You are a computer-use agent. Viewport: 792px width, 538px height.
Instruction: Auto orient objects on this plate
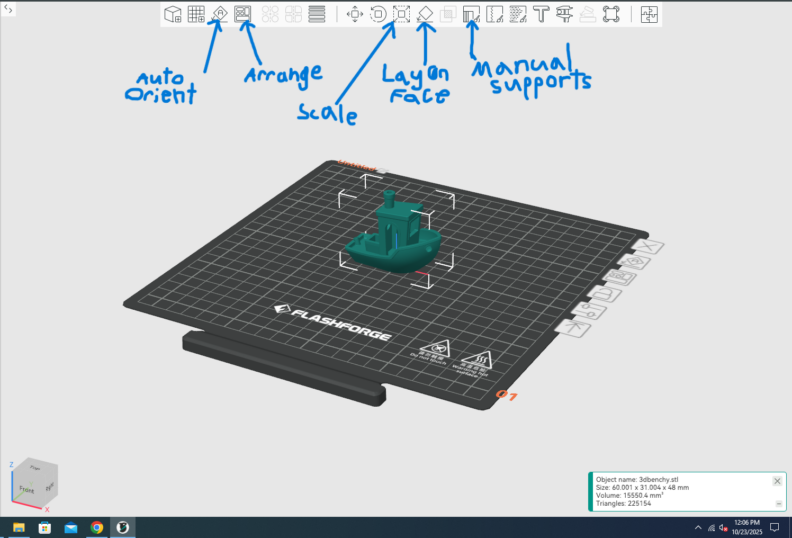pyautogui.click(x=634, y=262)
